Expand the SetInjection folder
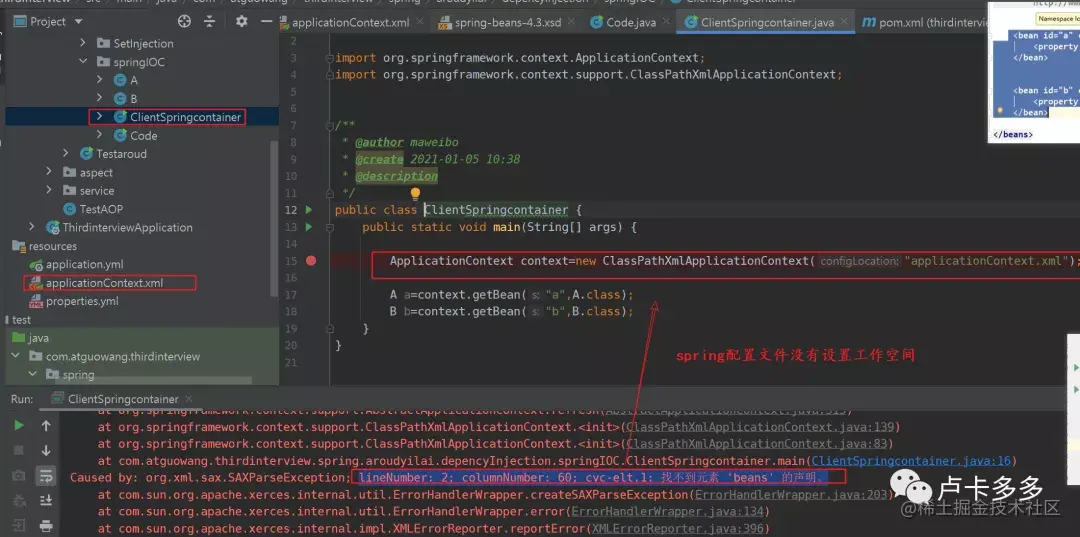1080x537 pixels. pos(83,43)
